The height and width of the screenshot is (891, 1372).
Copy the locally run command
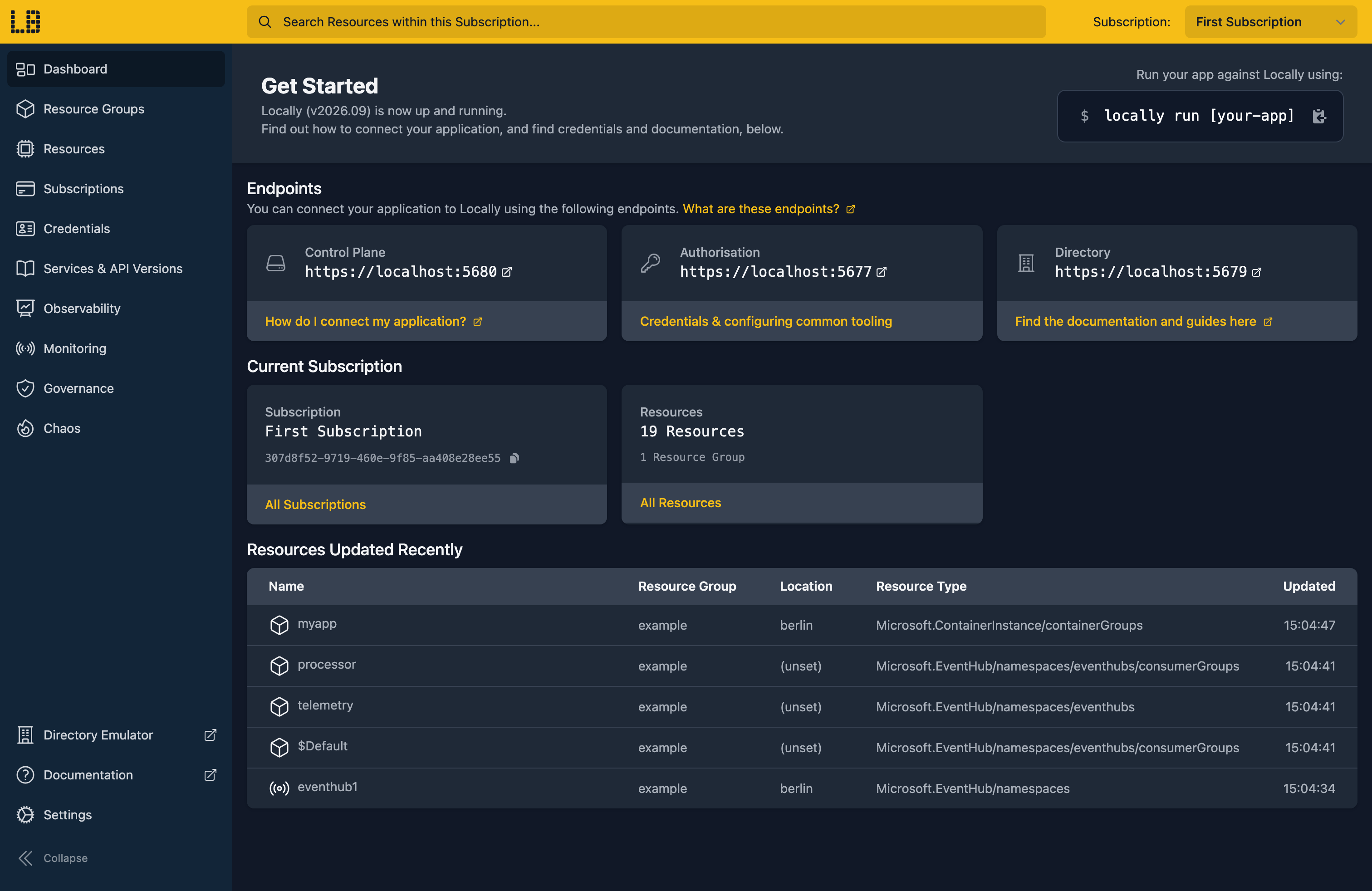pos(1319,116)
